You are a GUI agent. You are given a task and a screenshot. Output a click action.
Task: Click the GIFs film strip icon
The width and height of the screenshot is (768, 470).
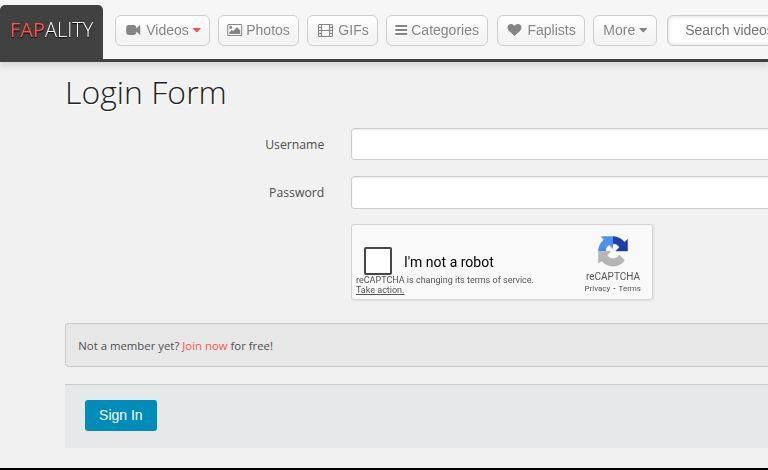click(x=325, y=30)
